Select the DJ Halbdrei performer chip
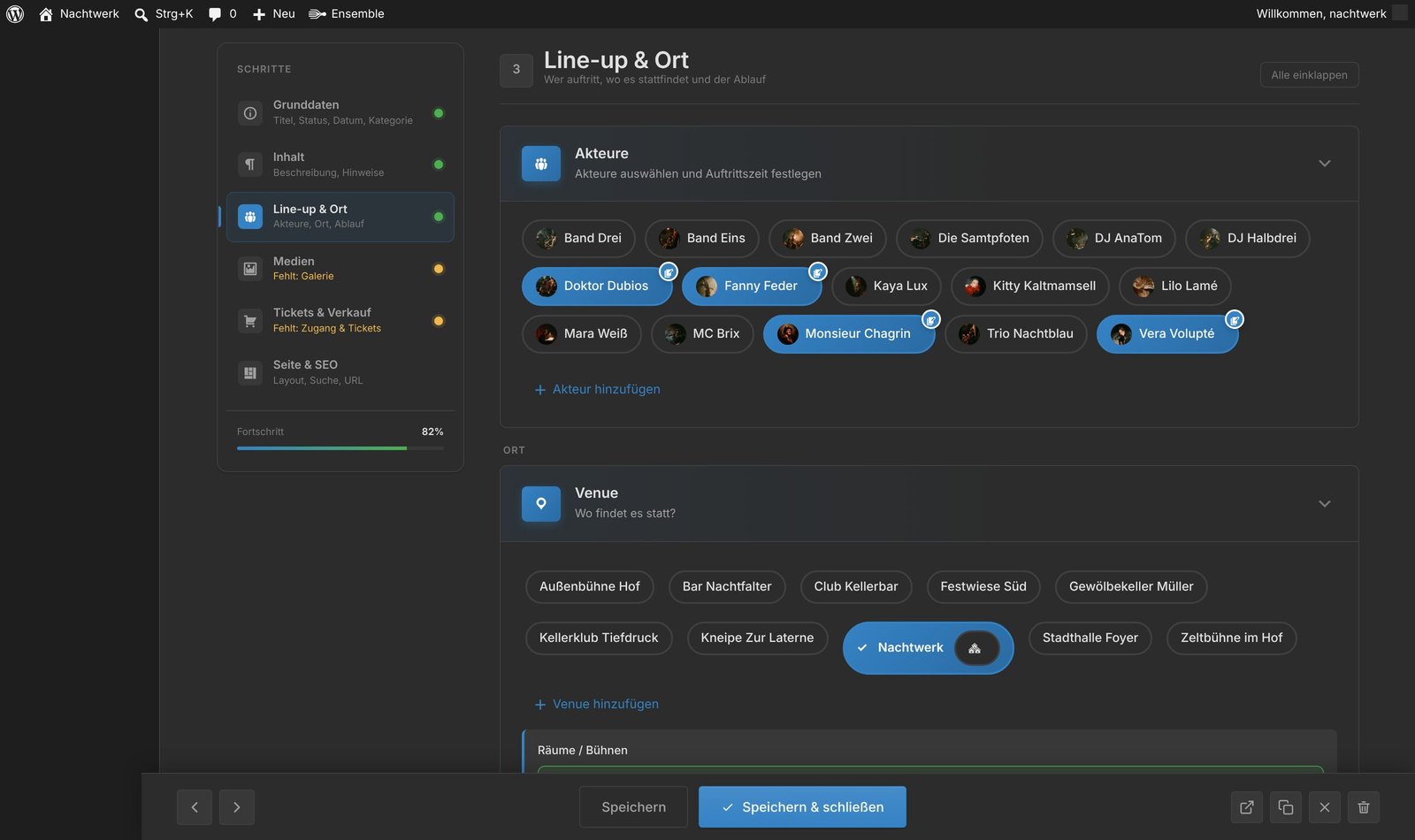The image size is (1415, 840). click(x=1248, y=239)
